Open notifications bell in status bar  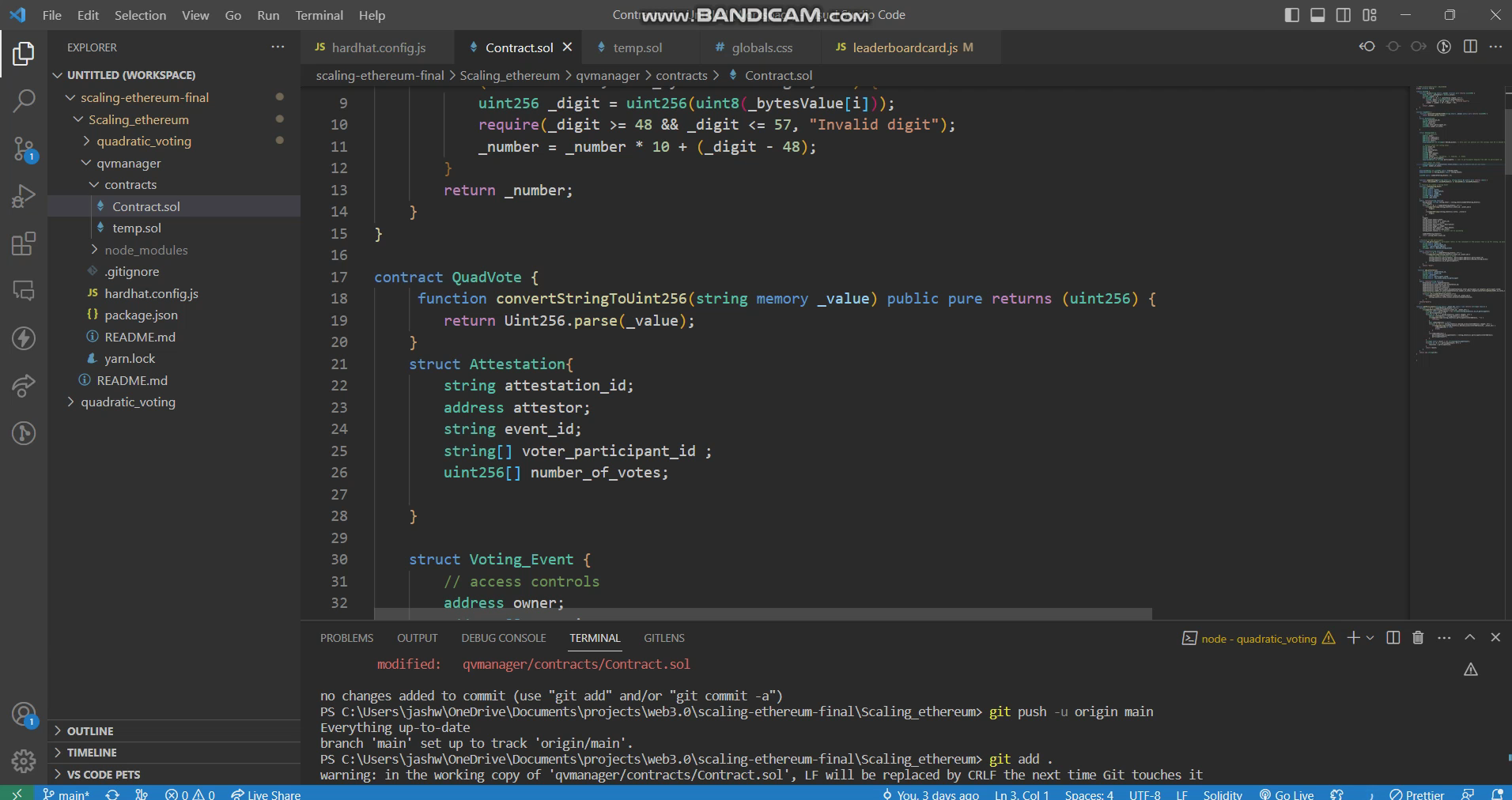click(1497, 794)
